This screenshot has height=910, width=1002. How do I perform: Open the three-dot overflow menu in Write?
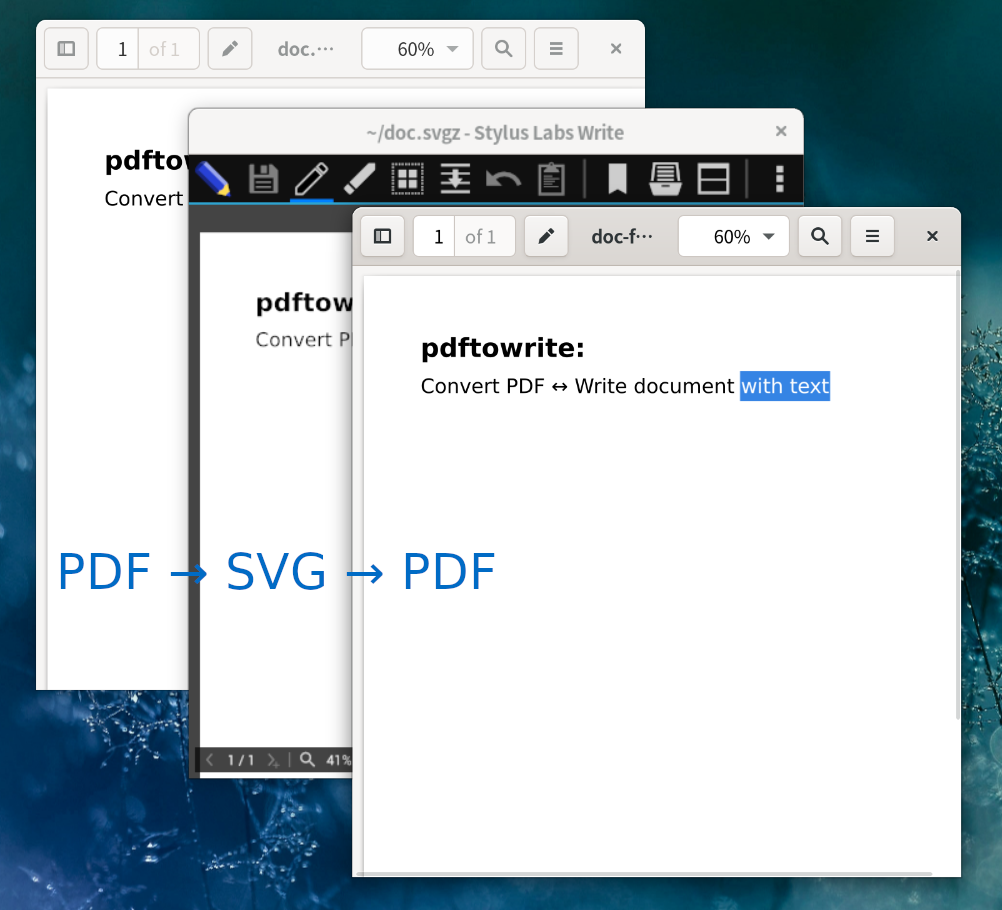(x=779, y=178)
